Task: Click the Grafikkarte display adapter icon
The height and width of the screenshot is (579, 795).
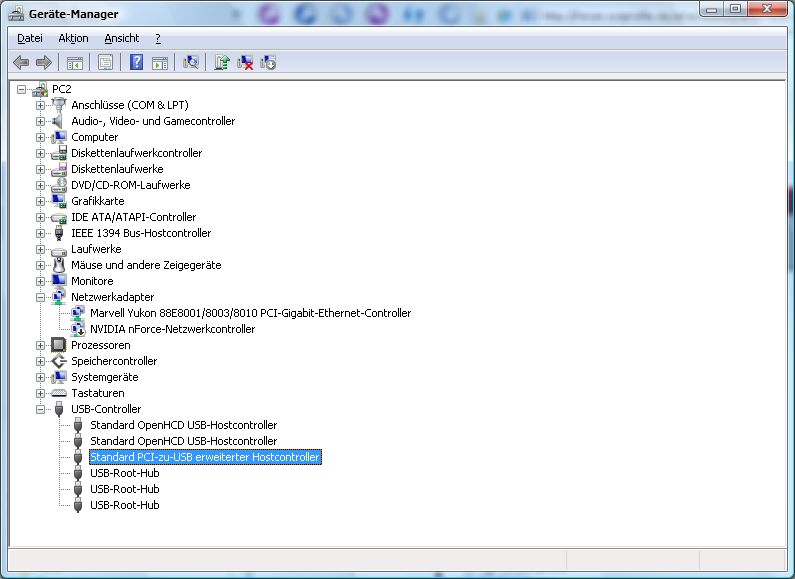Action: tap(59, 201)
